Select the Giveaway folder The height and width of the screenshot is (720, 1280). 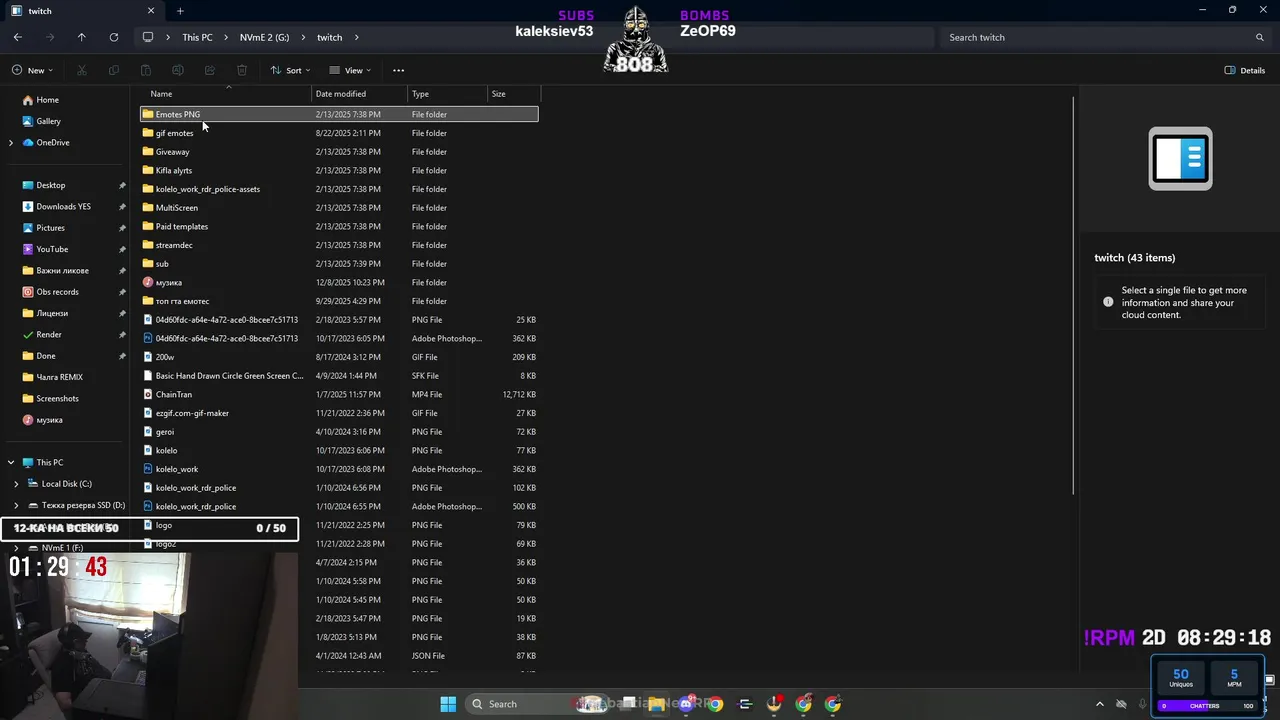coord(339,152)
